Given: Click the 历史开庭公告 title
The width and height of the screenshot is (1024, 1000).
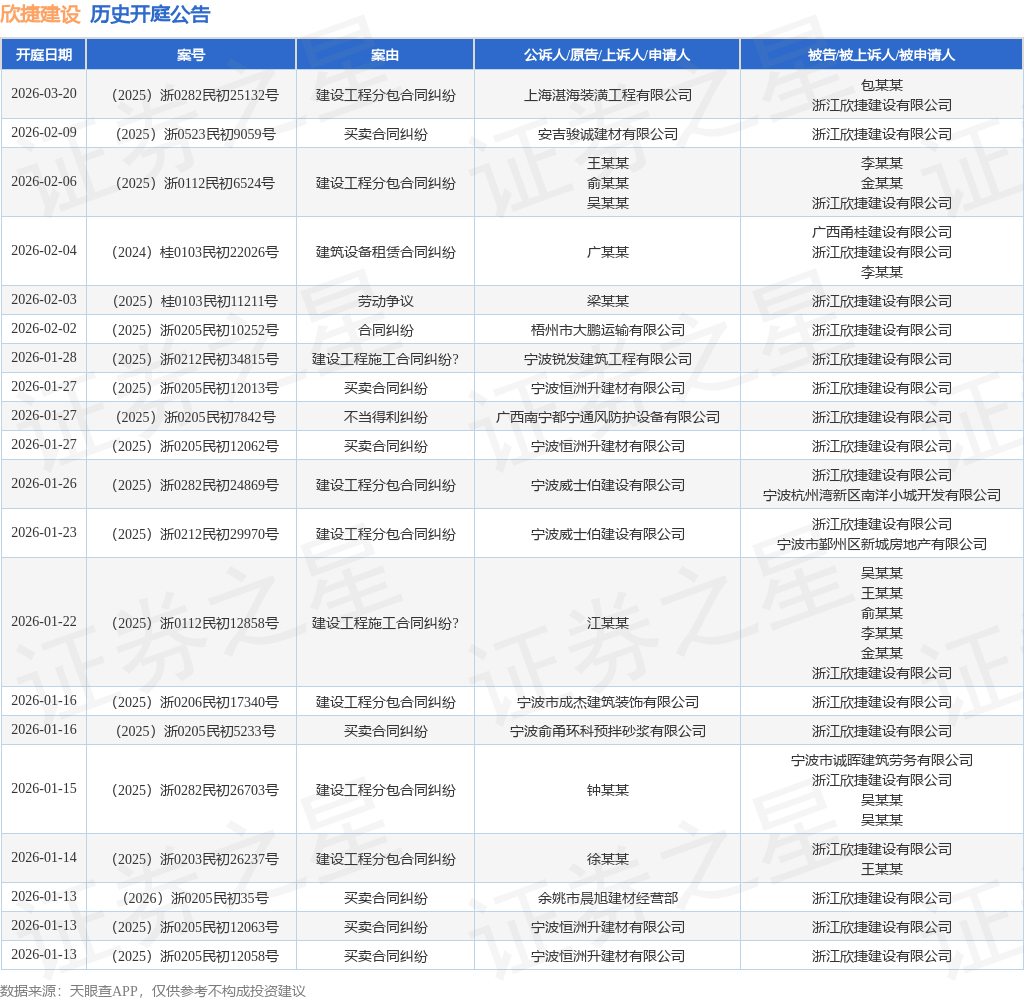Looking at the screenshot, I should (x=150, y=14).
